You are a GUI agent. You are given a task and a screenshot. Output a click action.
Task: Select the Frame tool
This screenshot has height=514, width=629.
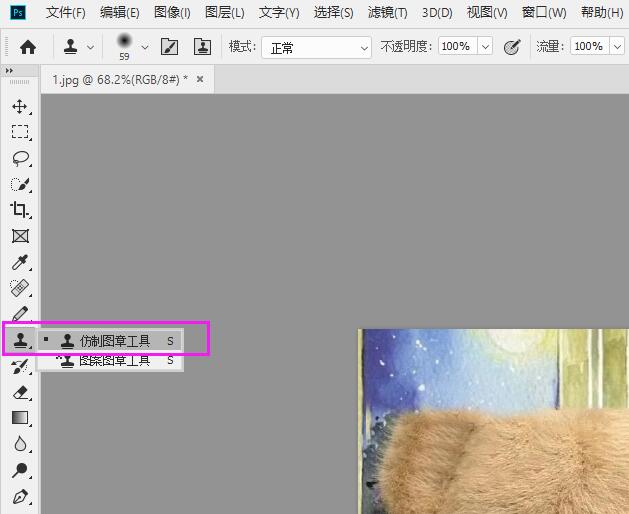click(x=20, y=236)
